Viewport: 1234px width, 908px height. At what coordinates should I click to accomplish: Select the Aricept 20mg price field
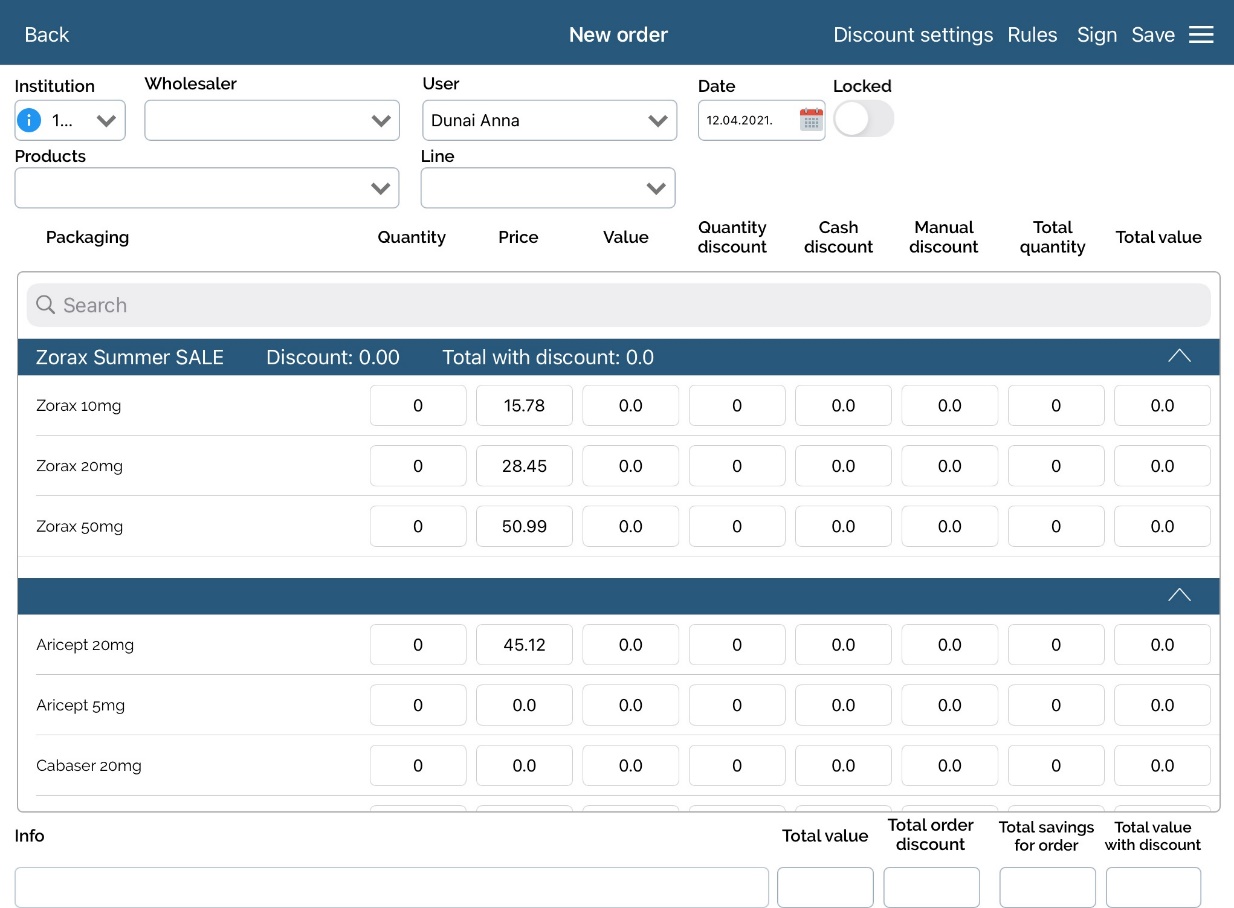tap(524, 645)
